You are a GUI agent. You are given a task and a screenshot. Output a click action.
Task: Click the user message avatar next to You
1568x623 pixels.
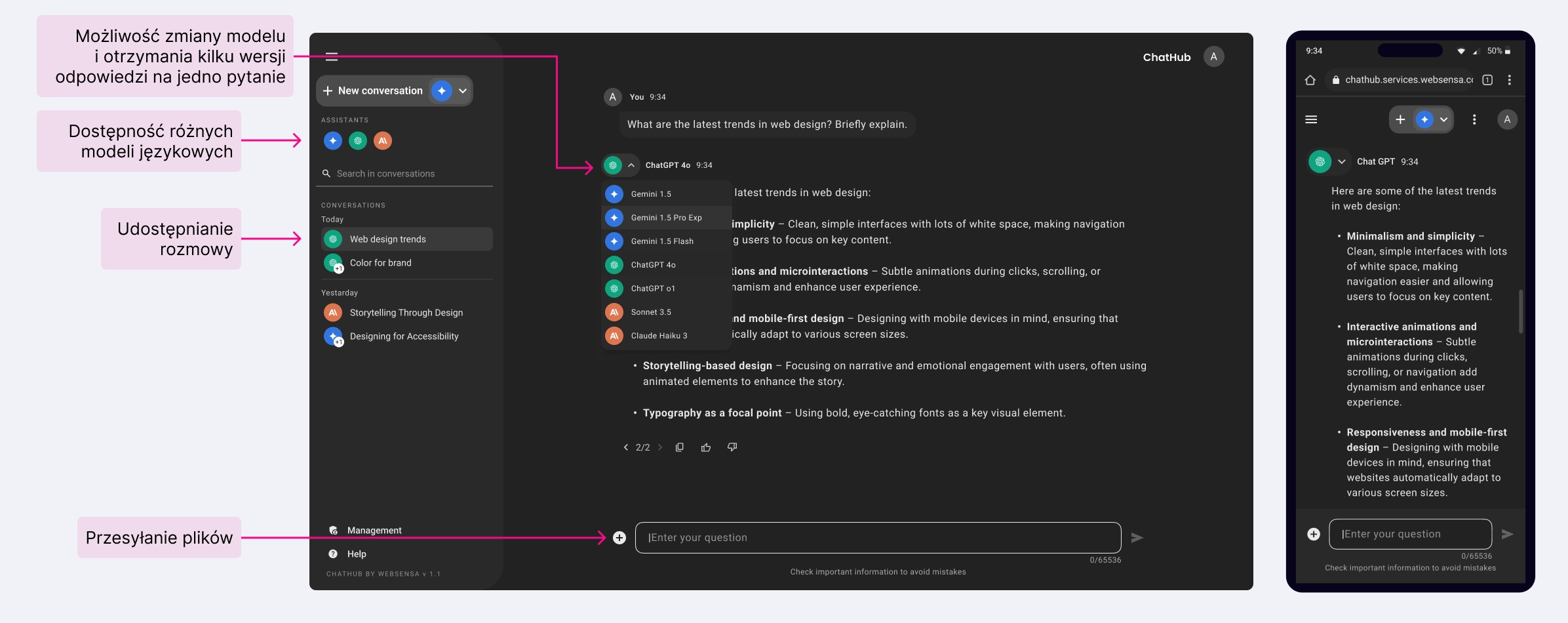[613, 97]
